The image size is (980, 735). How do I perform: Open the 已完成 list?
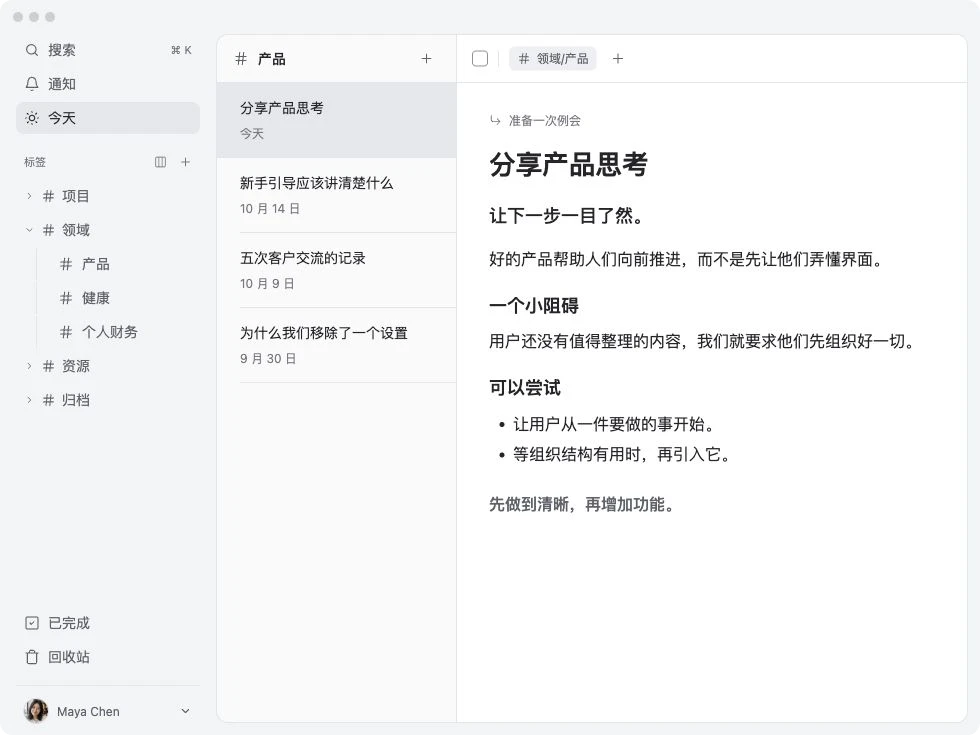[x=108, y=623]
